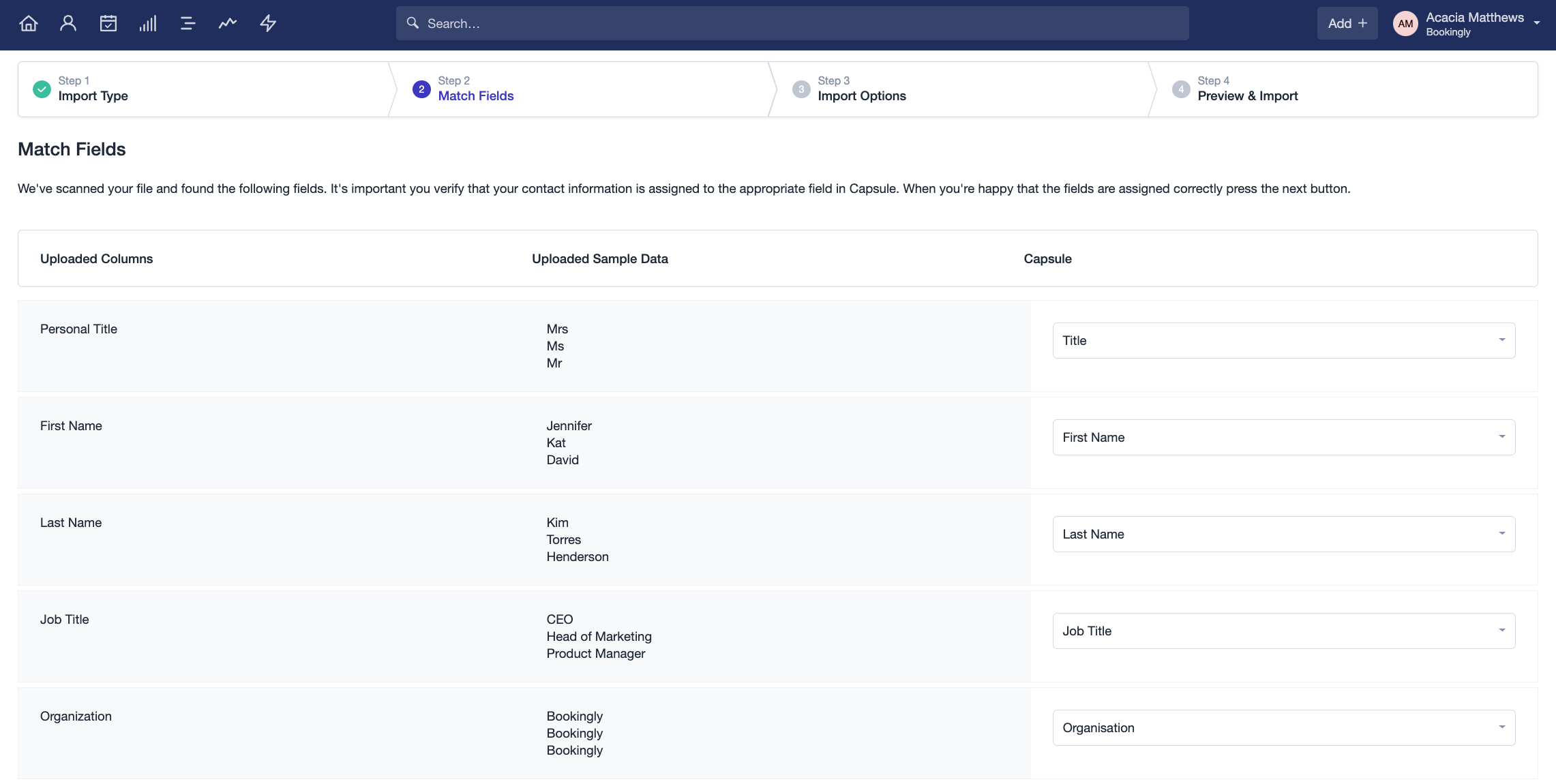
Task: Select the Trends line chart icon
Action: (x=227, y=22)
